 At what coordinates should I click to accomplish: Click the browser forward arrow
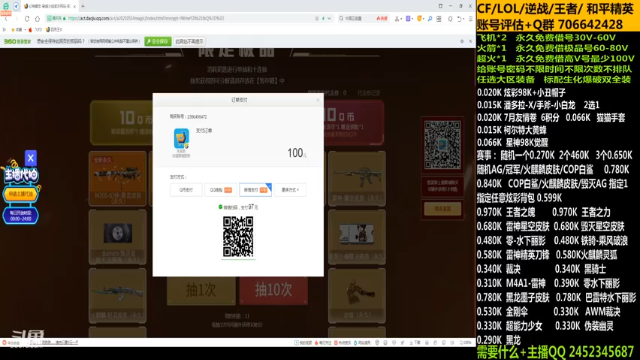(x=16, y=18)
